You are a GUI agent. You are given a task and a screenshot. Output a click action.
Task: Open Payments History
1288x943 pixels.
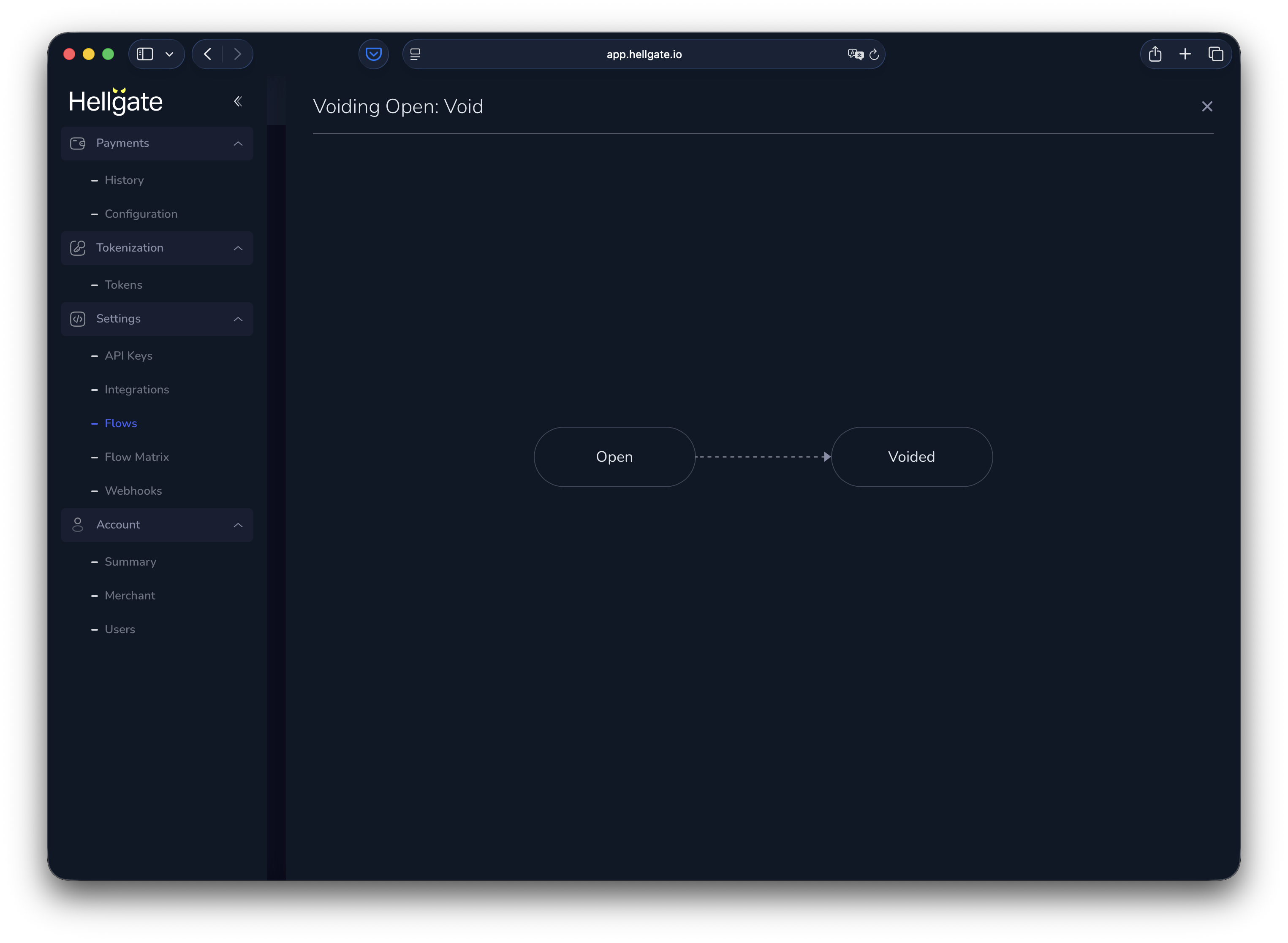click(x=124, y=180)
